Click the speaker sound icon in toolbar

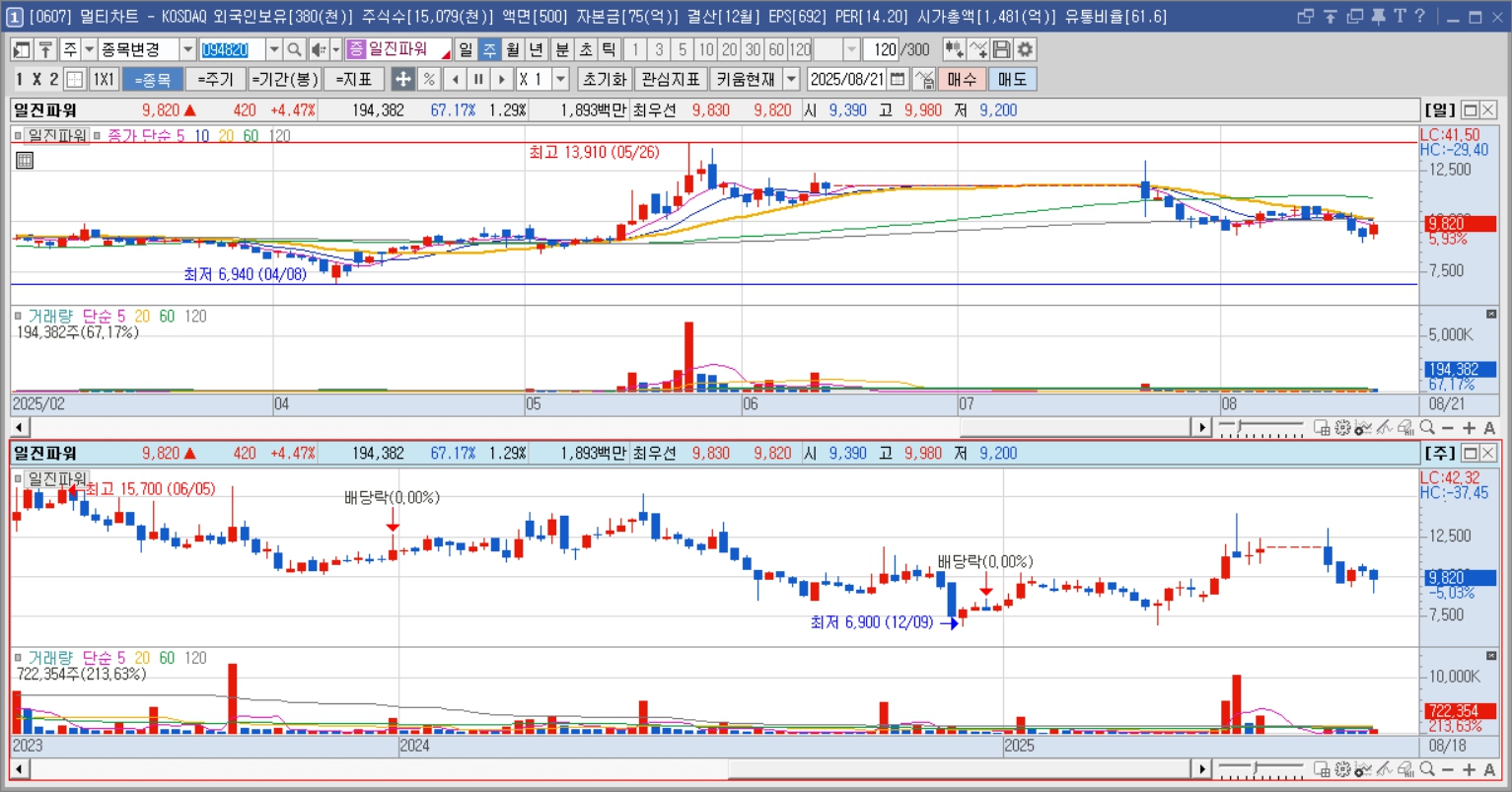pos(319,49)
